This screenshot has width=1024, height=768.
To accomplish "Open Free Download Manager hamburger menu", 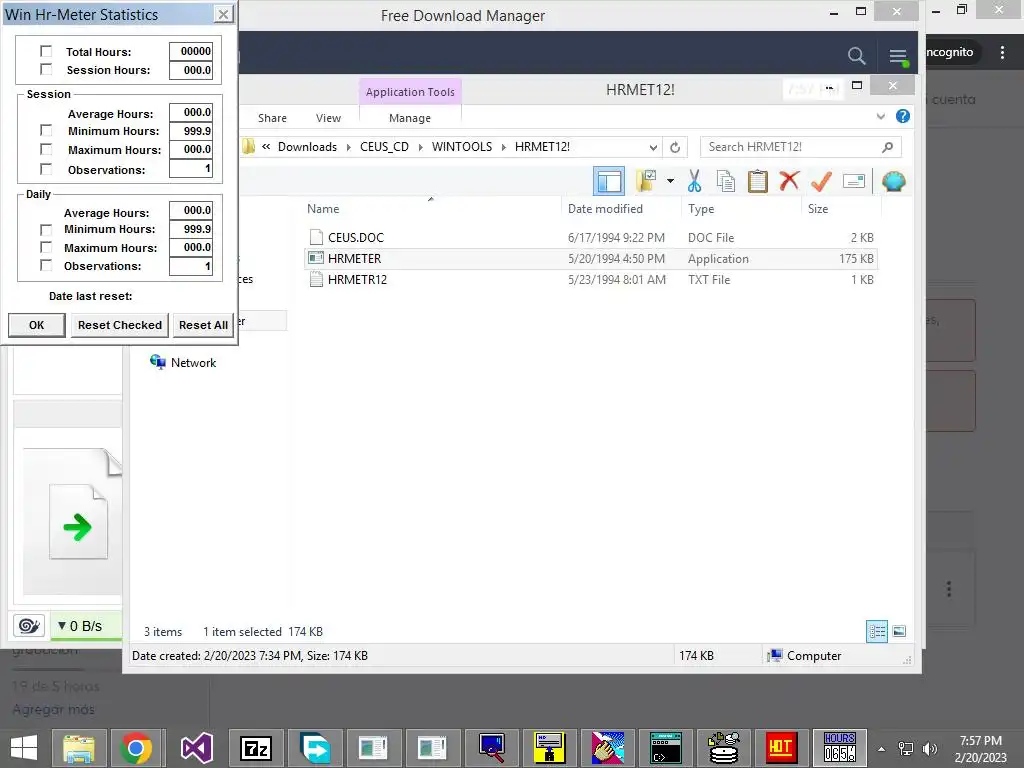I will pos(898,57).
